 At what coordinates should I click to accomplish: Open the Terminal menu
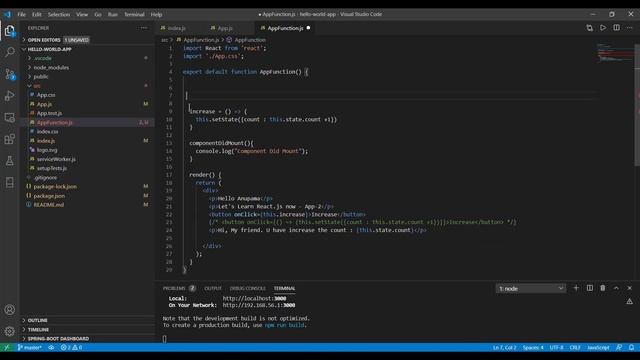coord(134,14)
